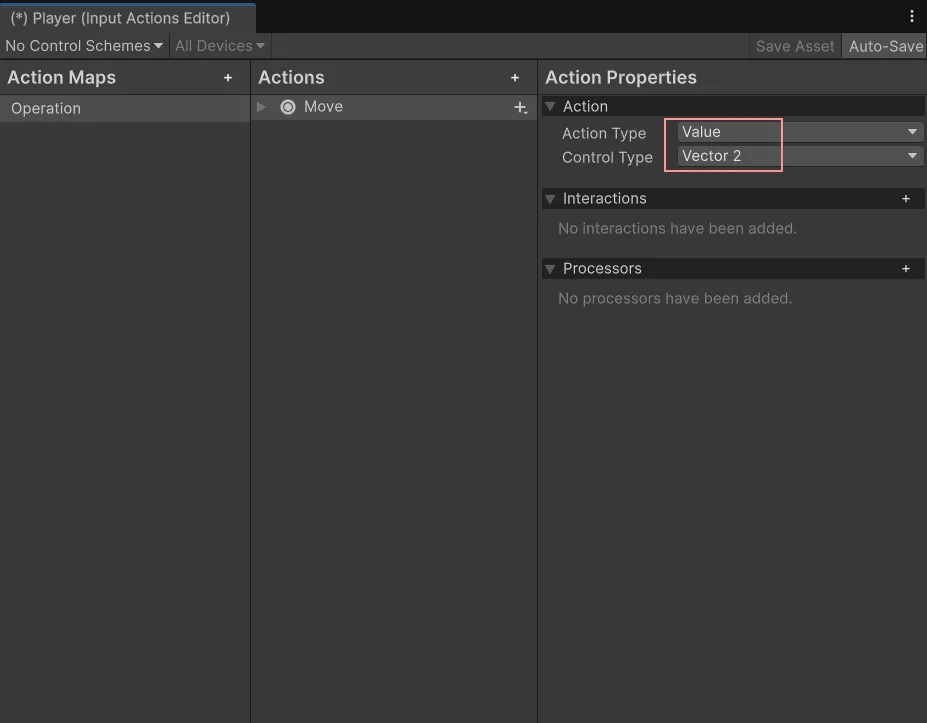Viewport: 927px width, 723px height.
Task: Open the No Control Schemes dropdown
Action: (x=84, y=46)
